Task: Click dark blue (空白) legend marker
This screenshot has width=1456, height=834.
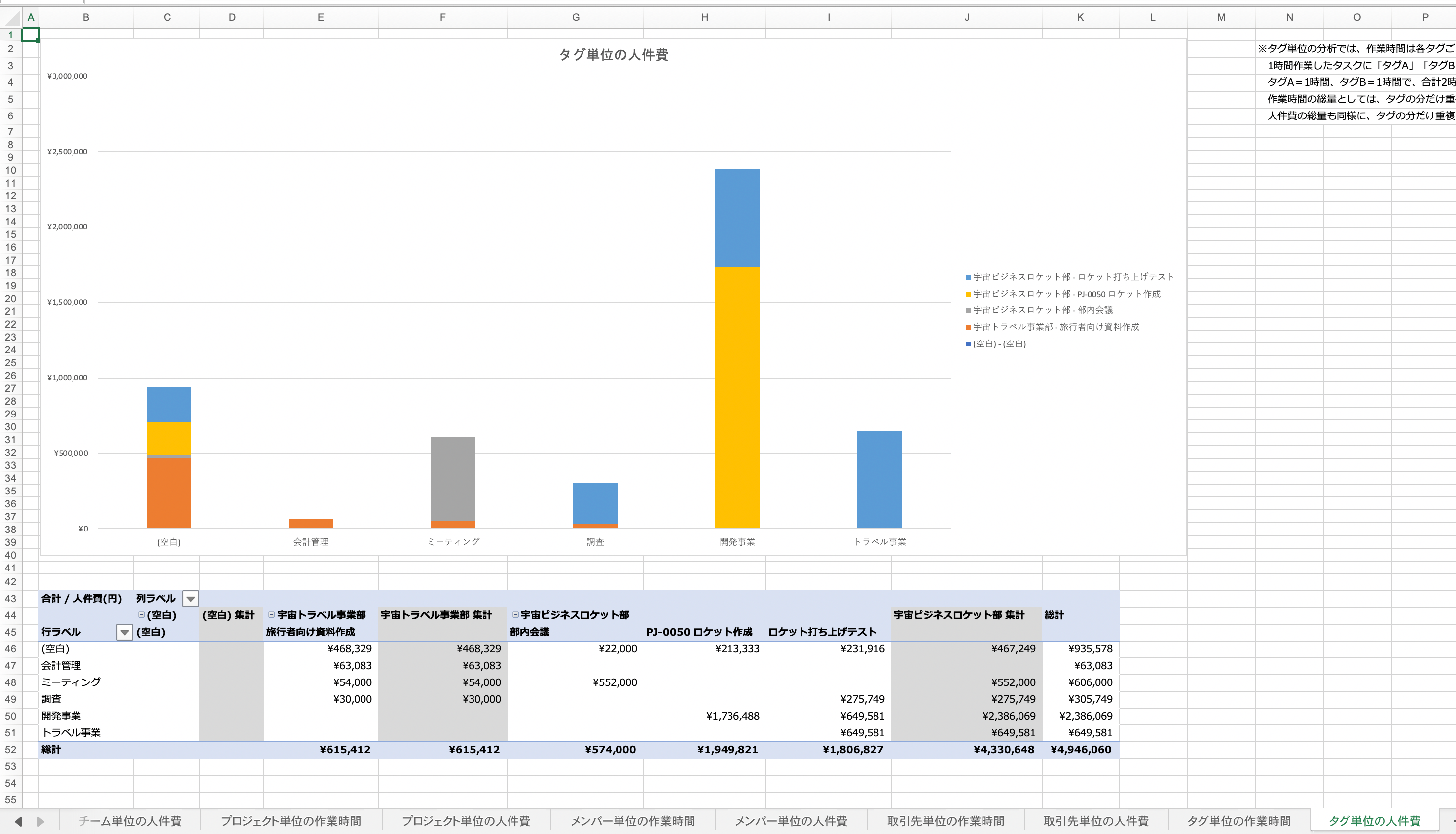Action: (x=968, y=344)
